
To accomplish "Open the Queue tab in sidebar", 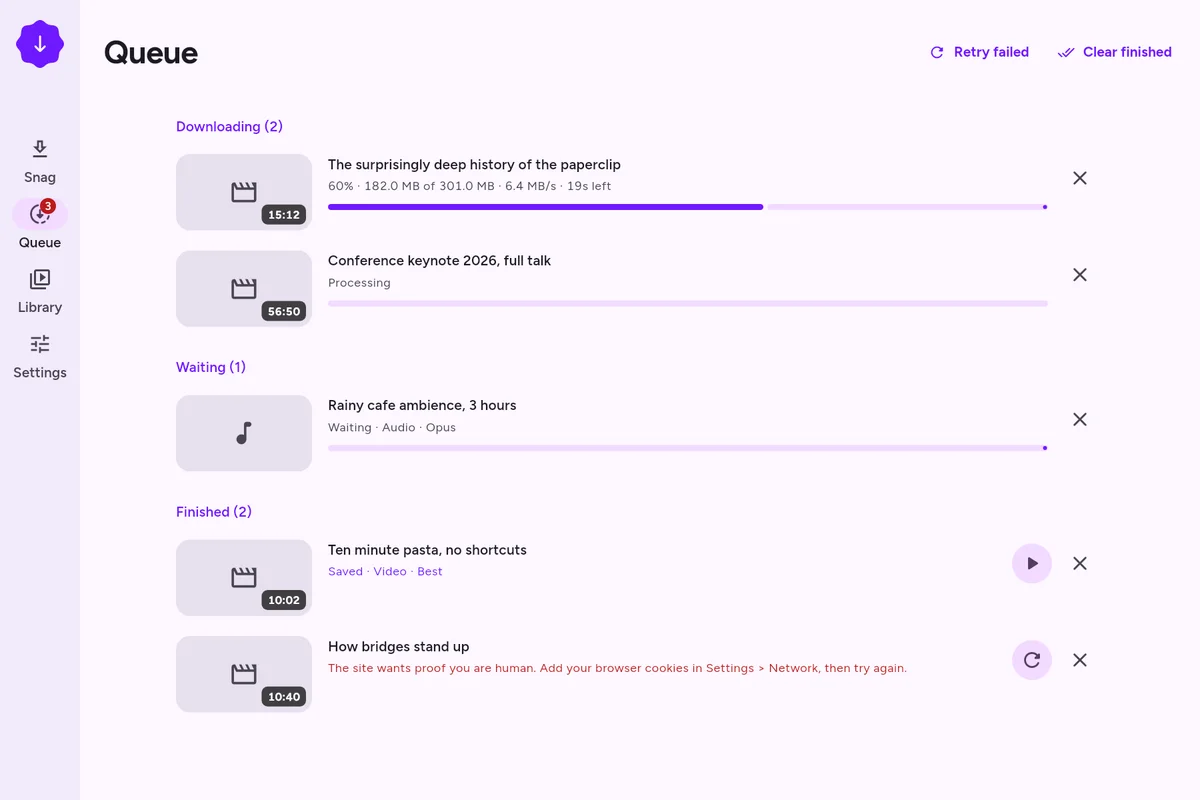I will coord(40,226).
